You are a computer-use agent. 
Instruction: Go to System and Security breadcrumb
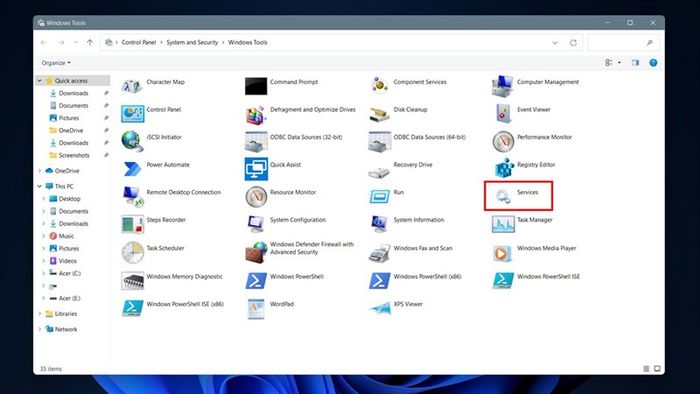coord(192,42)
